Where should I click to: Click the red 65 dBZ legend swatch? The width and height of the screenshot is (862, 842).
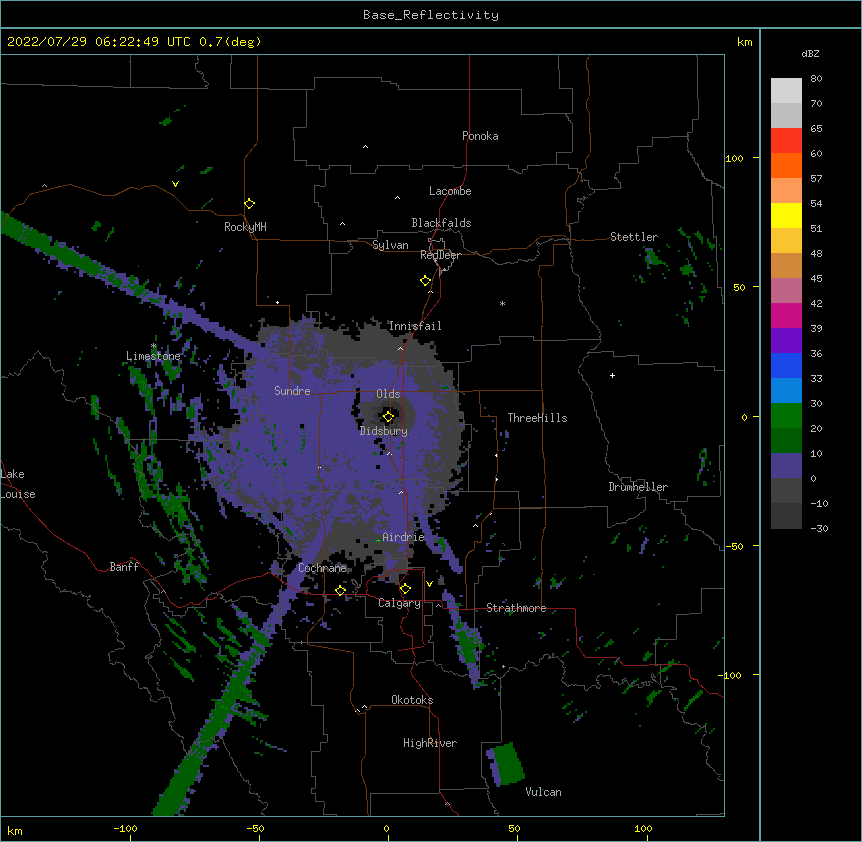[786, 141]
